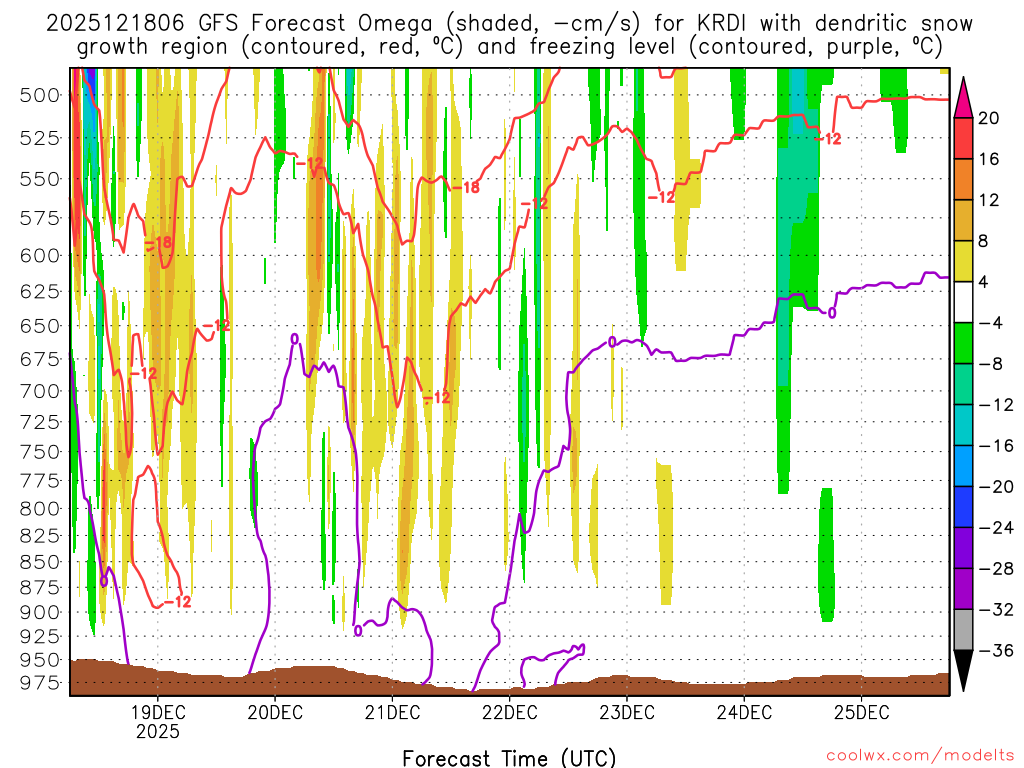Click the 23DEC date axis label
Viewport: 1024px width, 768px height.
(x=626, y=712)
